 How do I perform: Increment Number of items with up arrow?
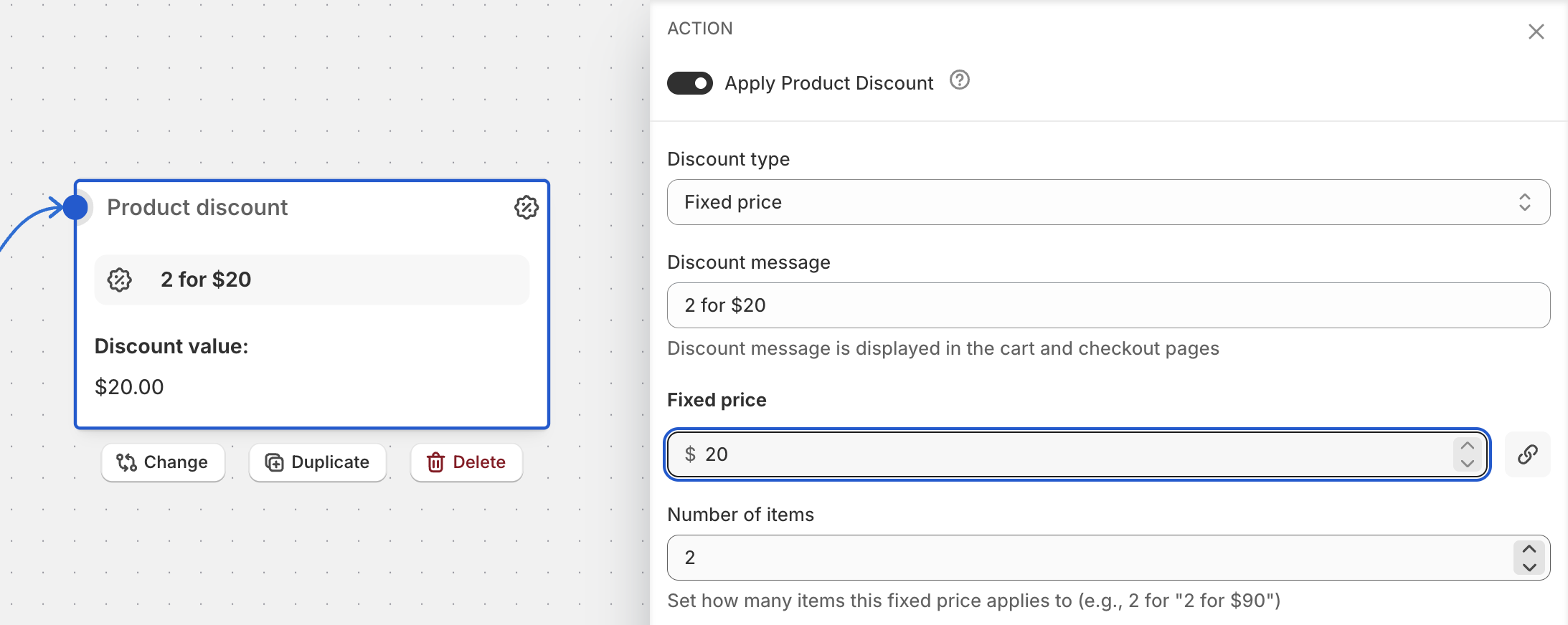pyautogui.click(x=1529, y=549)
